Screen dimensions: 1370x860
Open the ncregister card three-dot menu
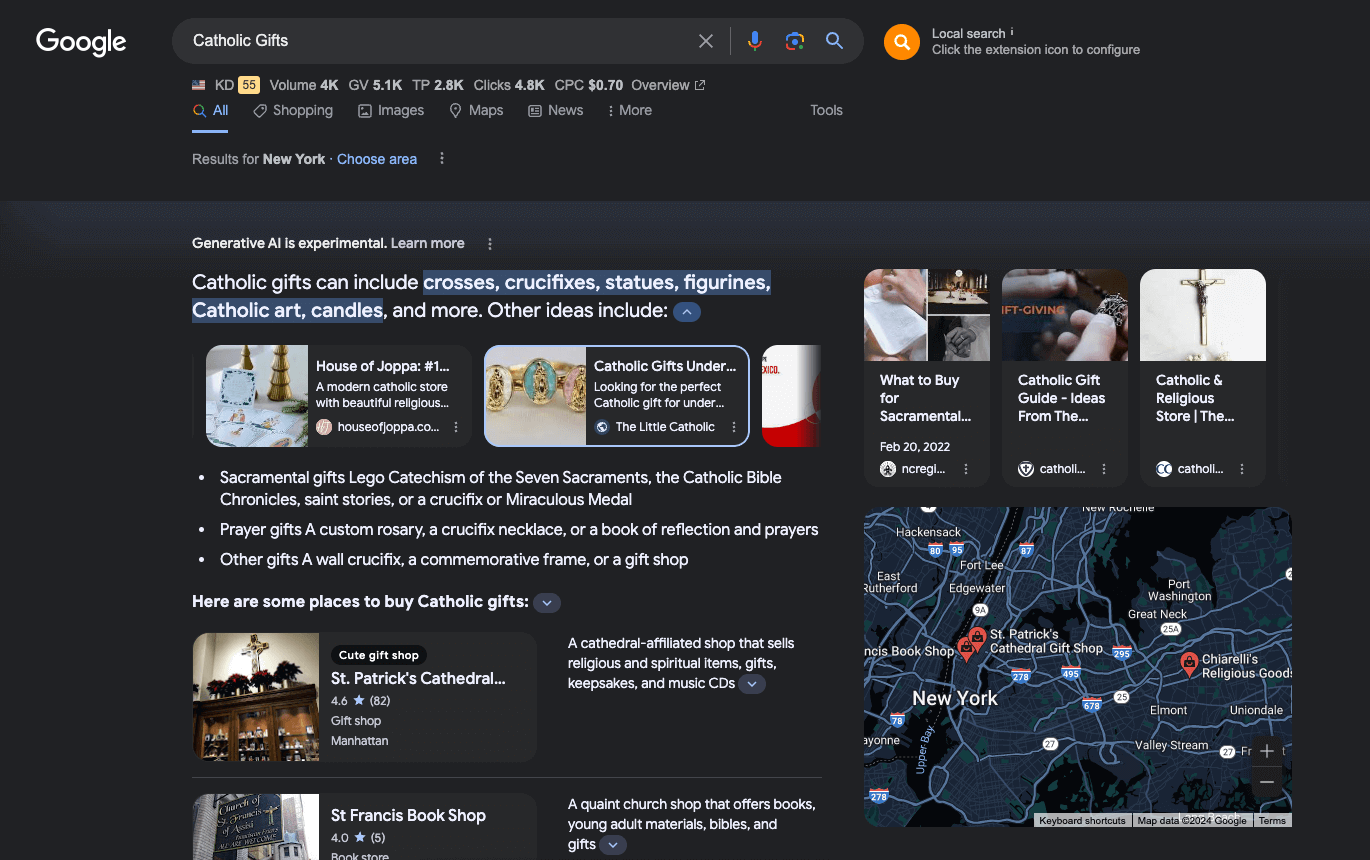[x=966, y=469]
